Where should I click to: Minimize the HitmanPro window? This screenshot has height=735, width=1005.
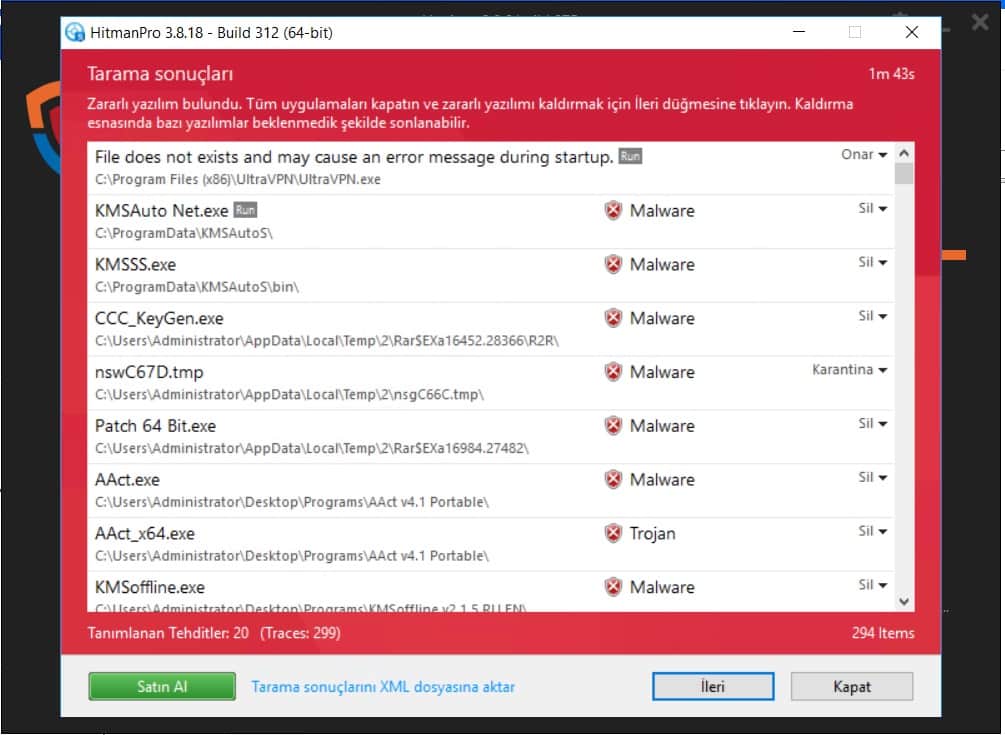(799, 32)
